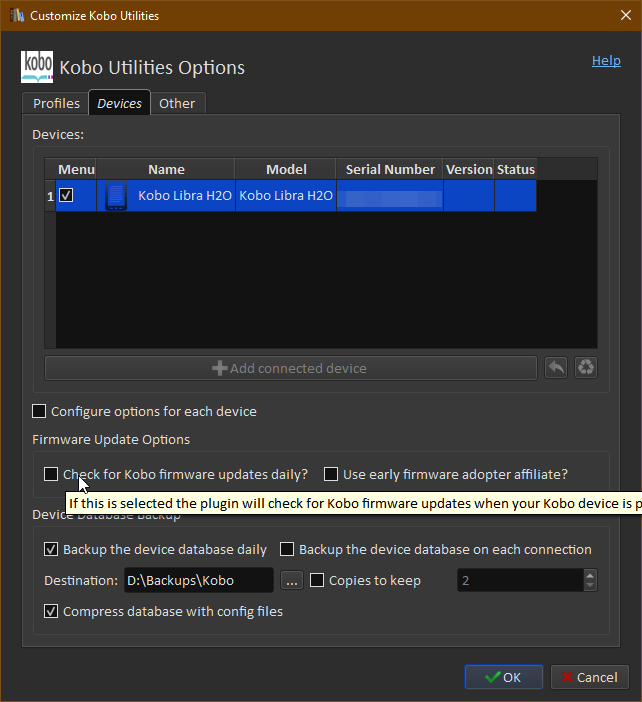This screenshot has height=702, width=642.
Task: Click the Copies to keep number field
Action: (x=521, y=580)
